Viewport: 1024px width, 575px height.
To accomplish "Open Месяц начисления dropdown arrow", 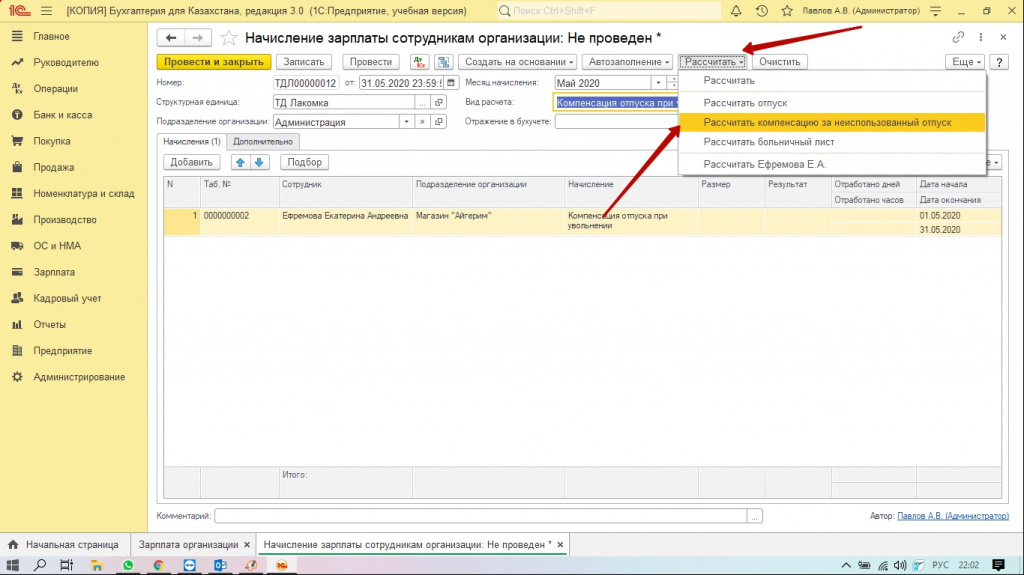I will click(658, 83).
